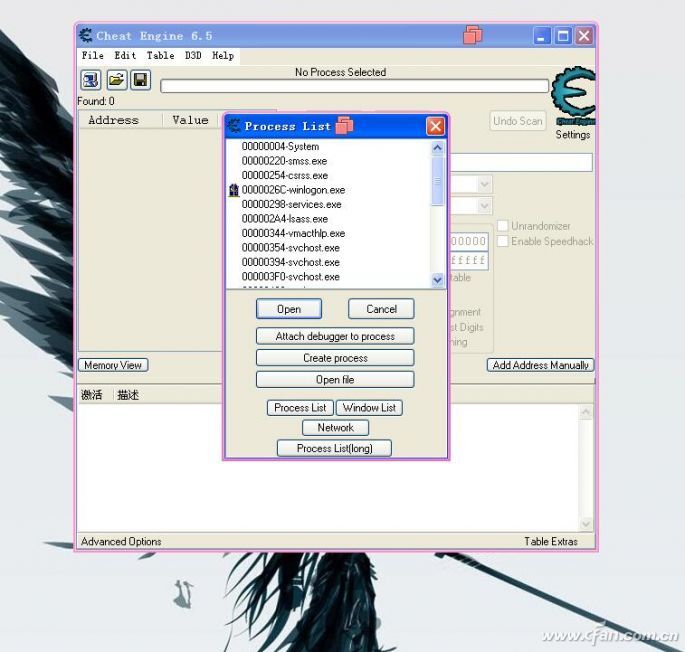The image size is (685, 652).
Task: Expand the upper scan type dropdown
Action: (x=484, y=184)
